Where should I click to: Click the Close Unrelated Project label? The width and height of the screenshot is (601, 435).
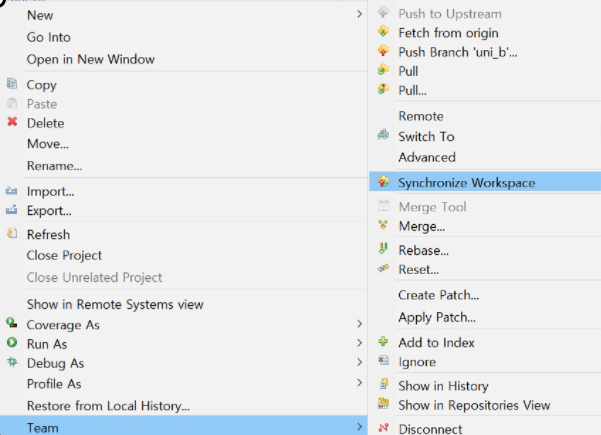(94, 277)
